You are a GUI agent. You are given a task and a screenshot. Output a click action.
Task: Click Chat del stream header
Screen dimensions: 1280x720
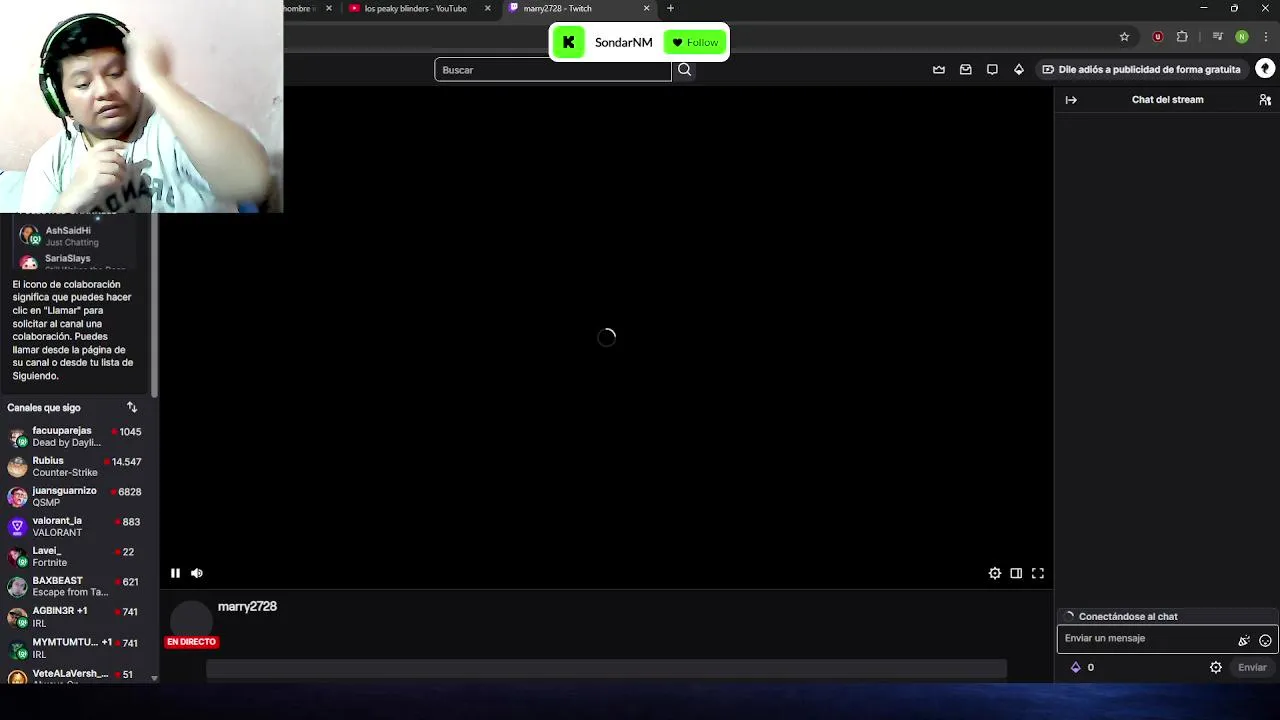click(x=1167, y=100)
